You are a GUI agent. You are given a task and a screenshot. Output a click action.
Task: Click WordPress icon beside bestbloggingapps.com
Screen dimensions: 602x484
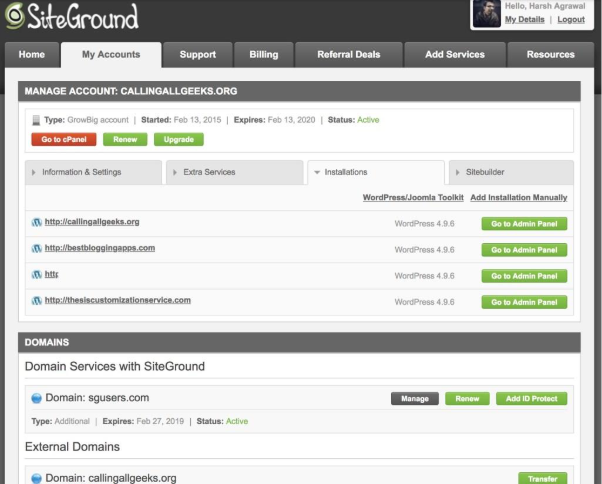pos(36,248)
